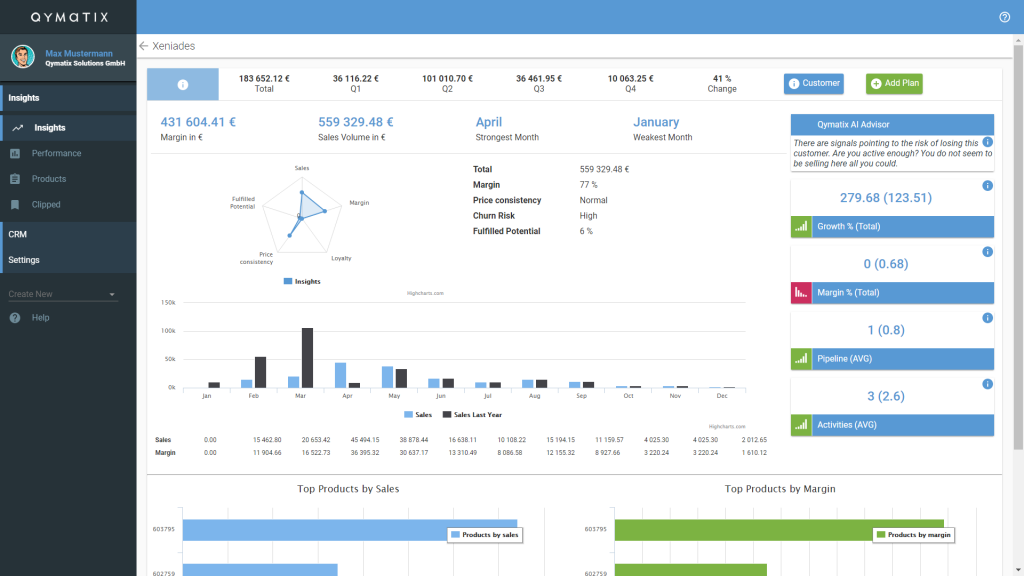
Task: Click info icon in Qymatix AI Advisor panel
Action: 987,142
